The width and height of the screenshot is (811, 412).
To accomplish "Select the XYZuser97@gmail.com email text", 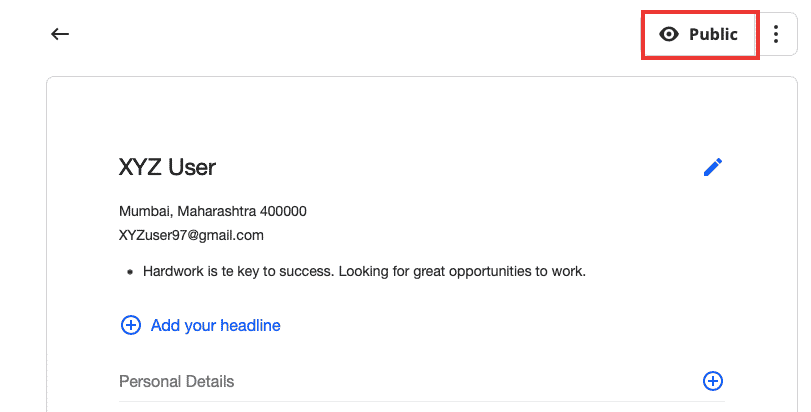I will (x=191, y=235).
